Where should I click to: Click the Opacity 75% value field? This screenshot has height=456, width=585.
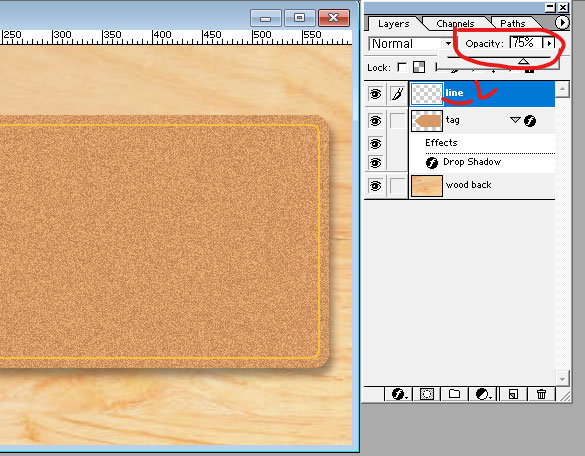(526, 43)
